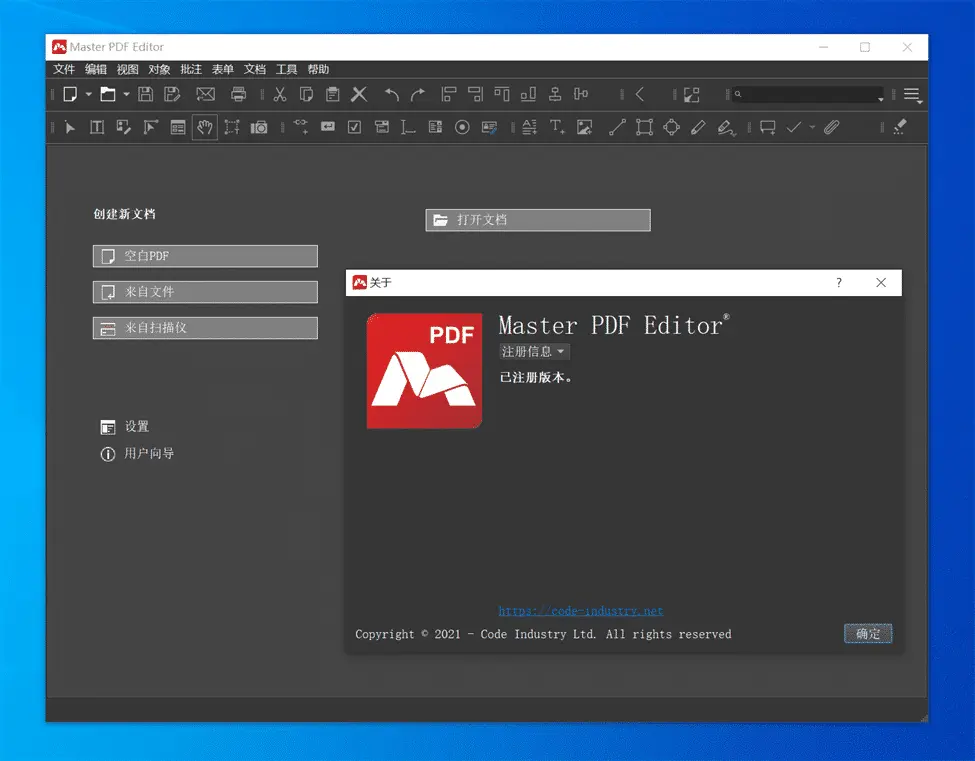Click the search input field in toolbar
Viewport: 975px width, 761px height.
coord(808,95)
